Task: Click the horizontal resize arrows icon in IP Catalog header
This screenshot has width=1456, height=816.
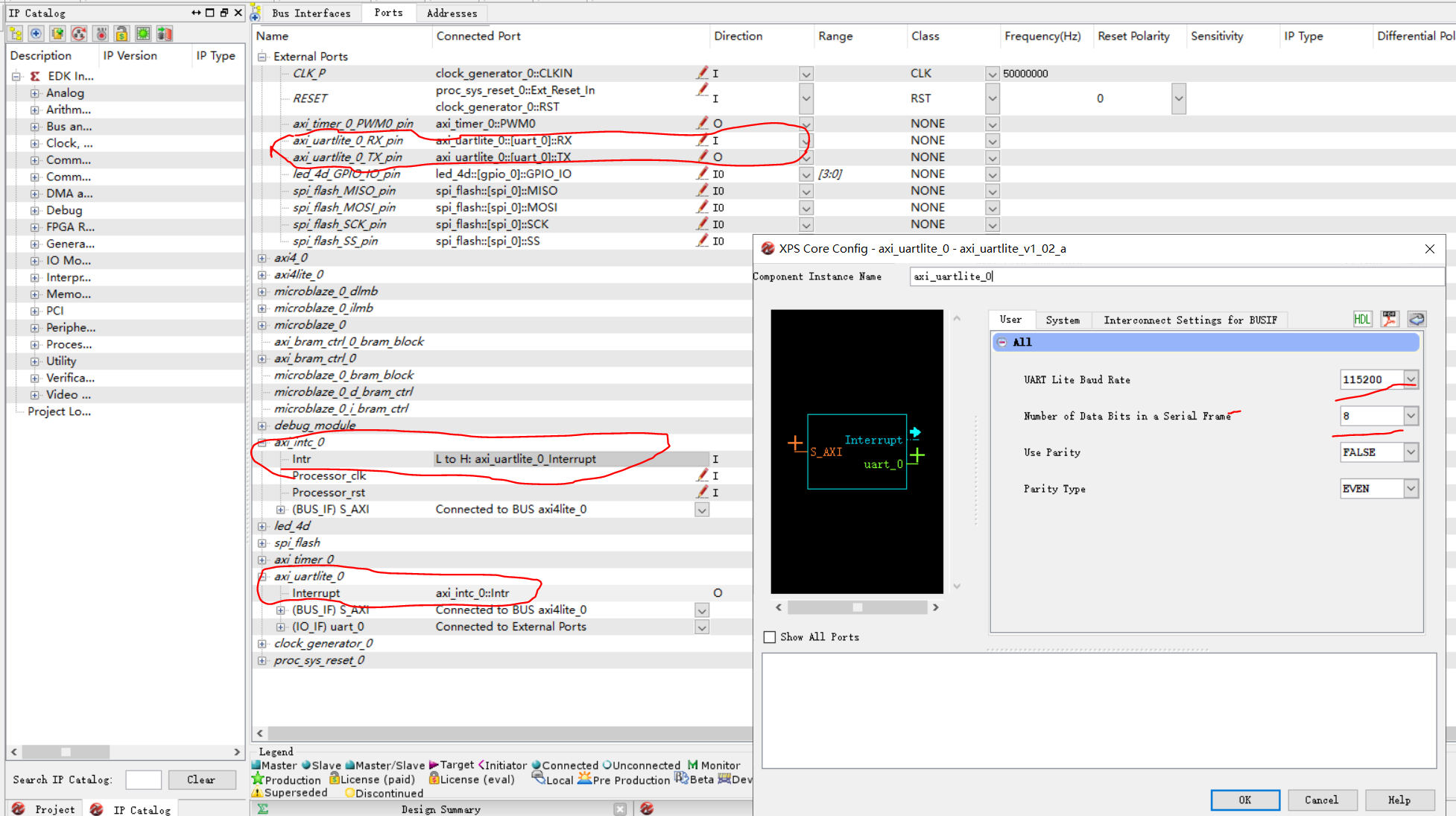Action: pos(196,13)
